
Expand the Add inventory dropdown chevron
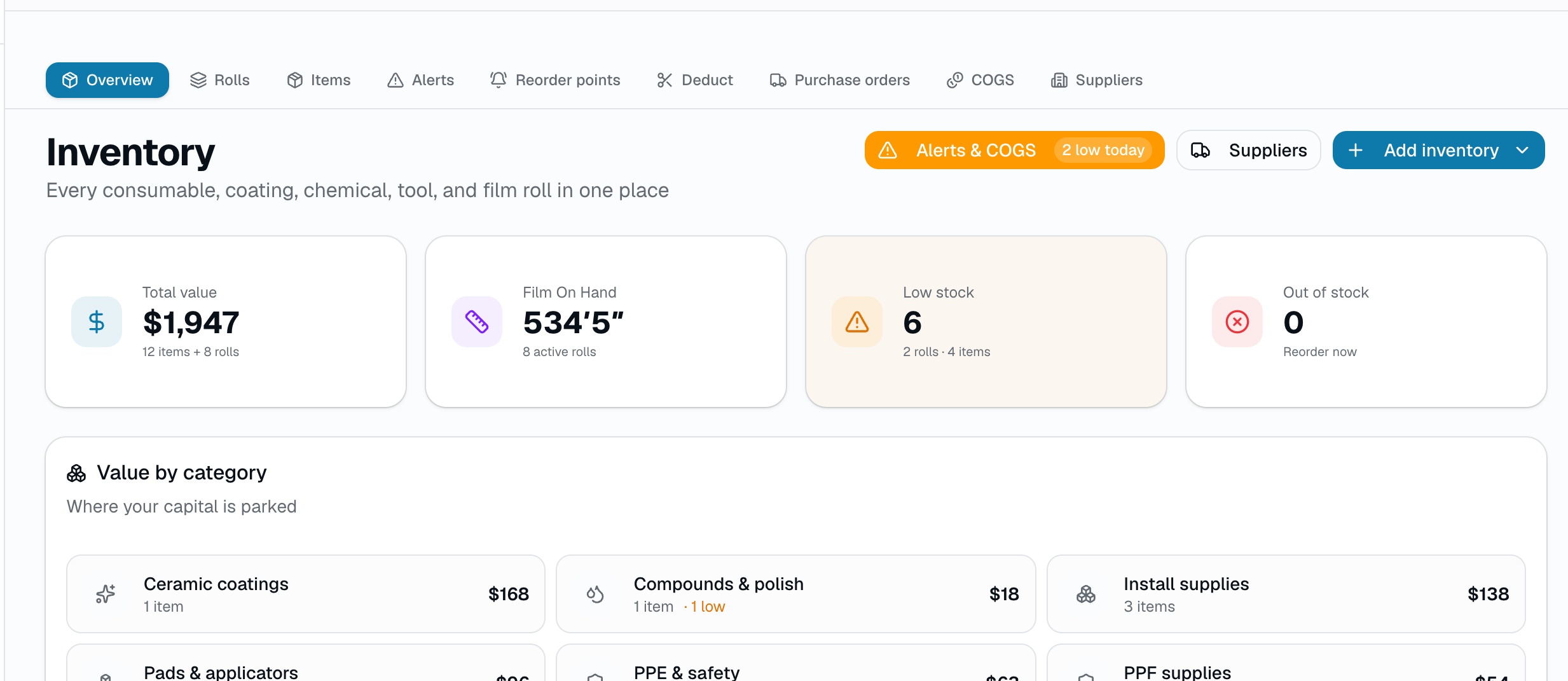(x=1522, y=150)
